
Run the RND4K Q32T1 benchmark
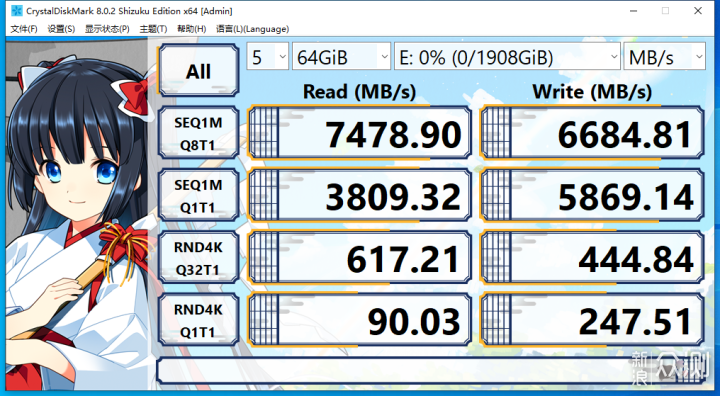(198, 258)
